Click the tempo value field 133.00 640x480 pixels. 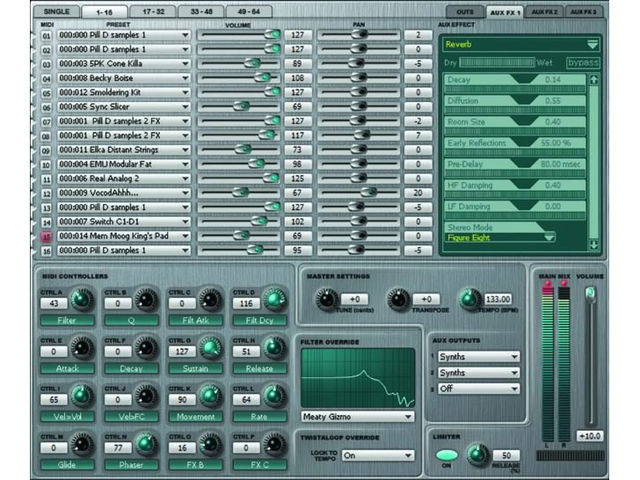point(498,299)
